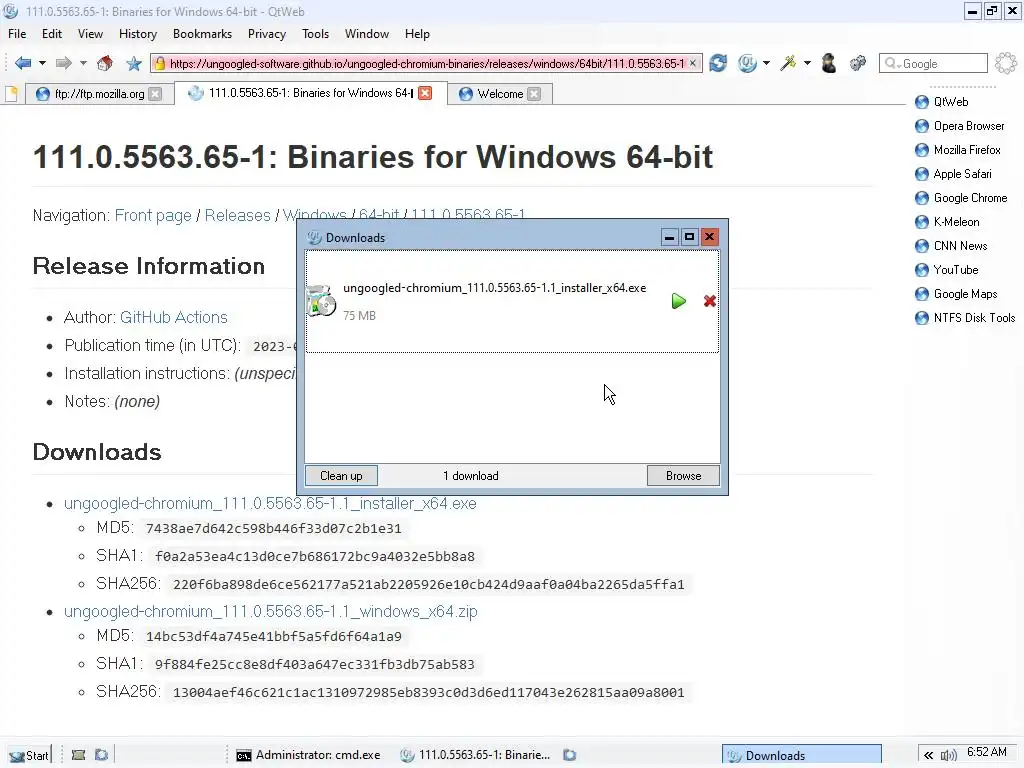Switch to the Welcome tab
Screen dimensions: 1024x768
[x=500, y=94]
